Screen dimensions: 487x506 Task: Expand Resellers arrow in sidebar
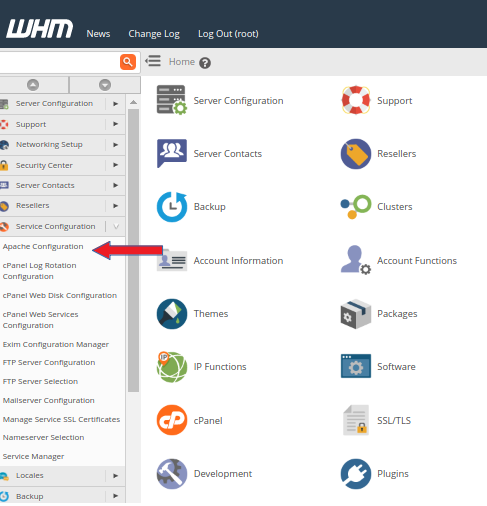click(x=115, y=206)
